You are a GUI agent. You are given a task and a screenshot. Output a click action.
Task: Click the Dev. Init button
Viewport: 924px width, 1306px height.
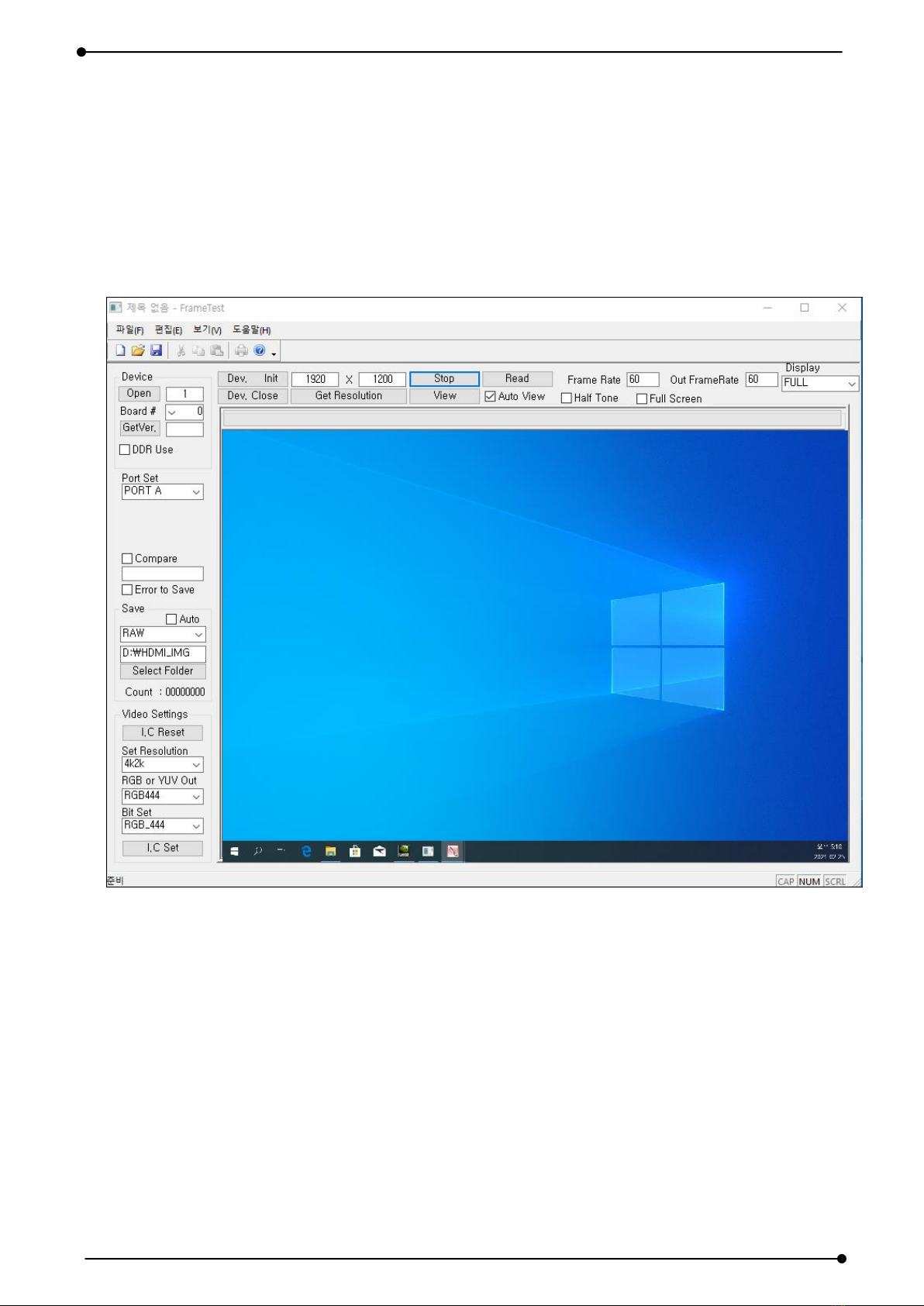(x=253, y=379)
